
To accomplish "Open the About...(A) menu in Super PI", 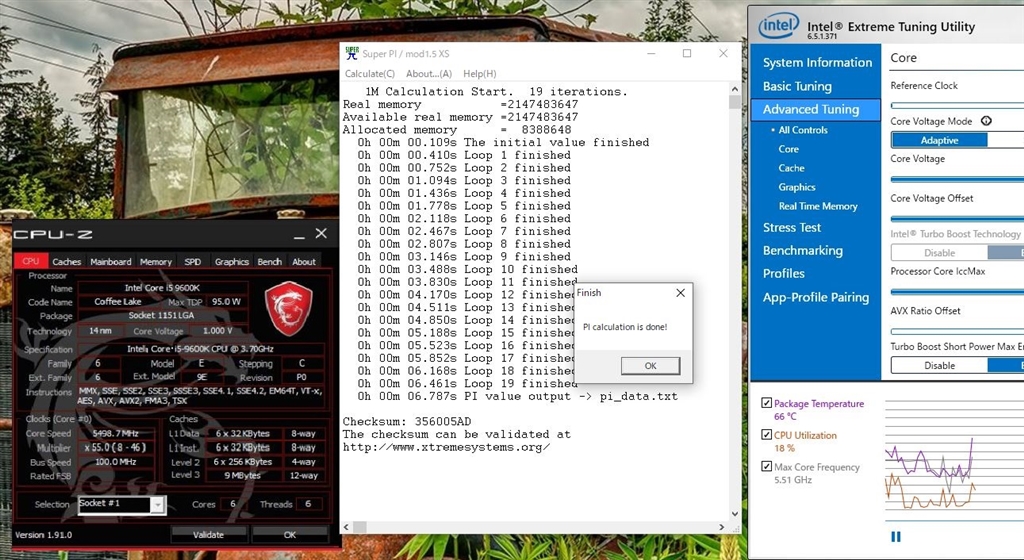I will [x=428, y=74].
